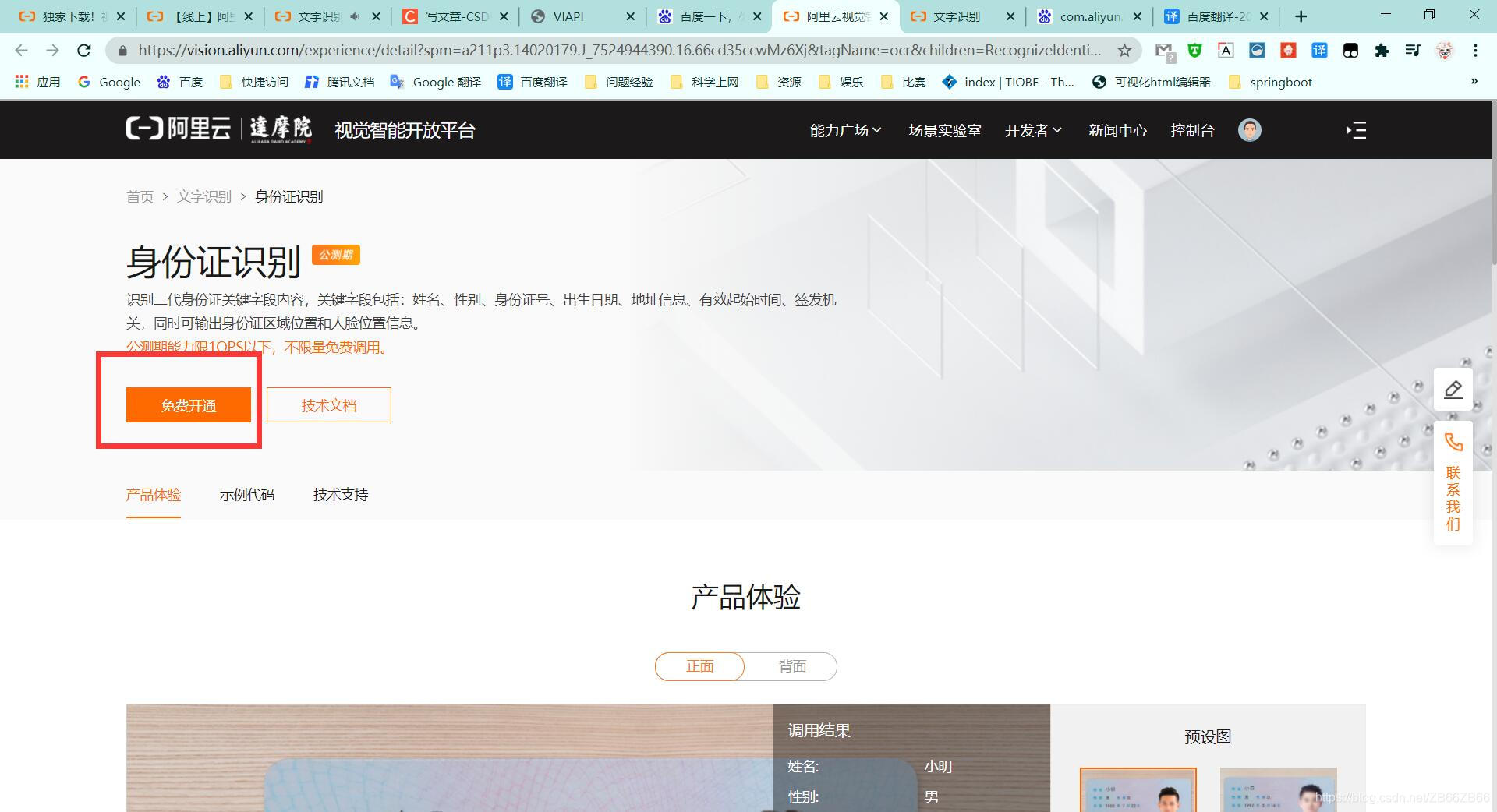Bookmark this page with the star icon

click(1124, 51)
